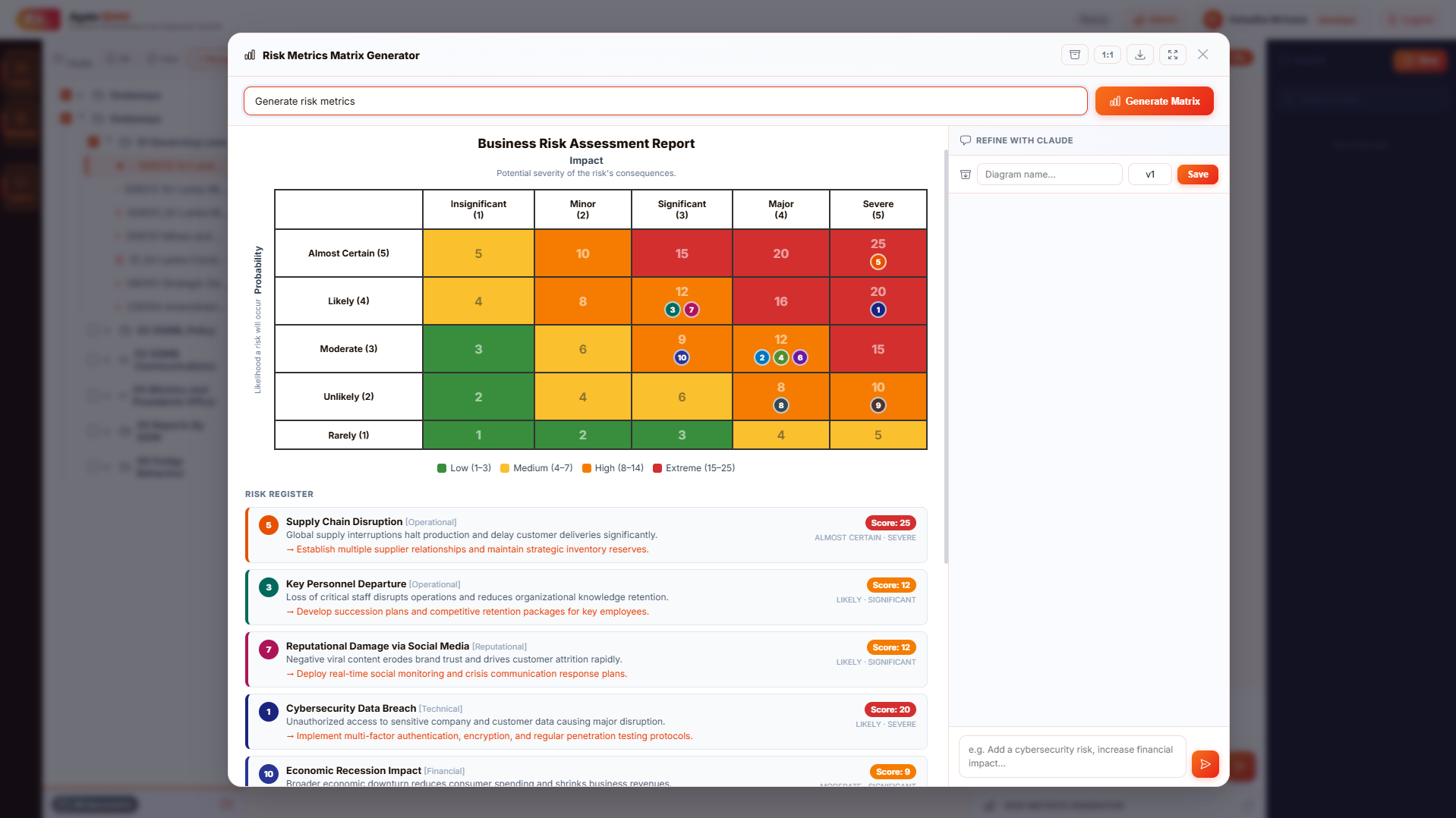Viewport: 1456px width, 818px height.
Task: Click the Low (1–3) green legend swatch
Action: point(442,468)
